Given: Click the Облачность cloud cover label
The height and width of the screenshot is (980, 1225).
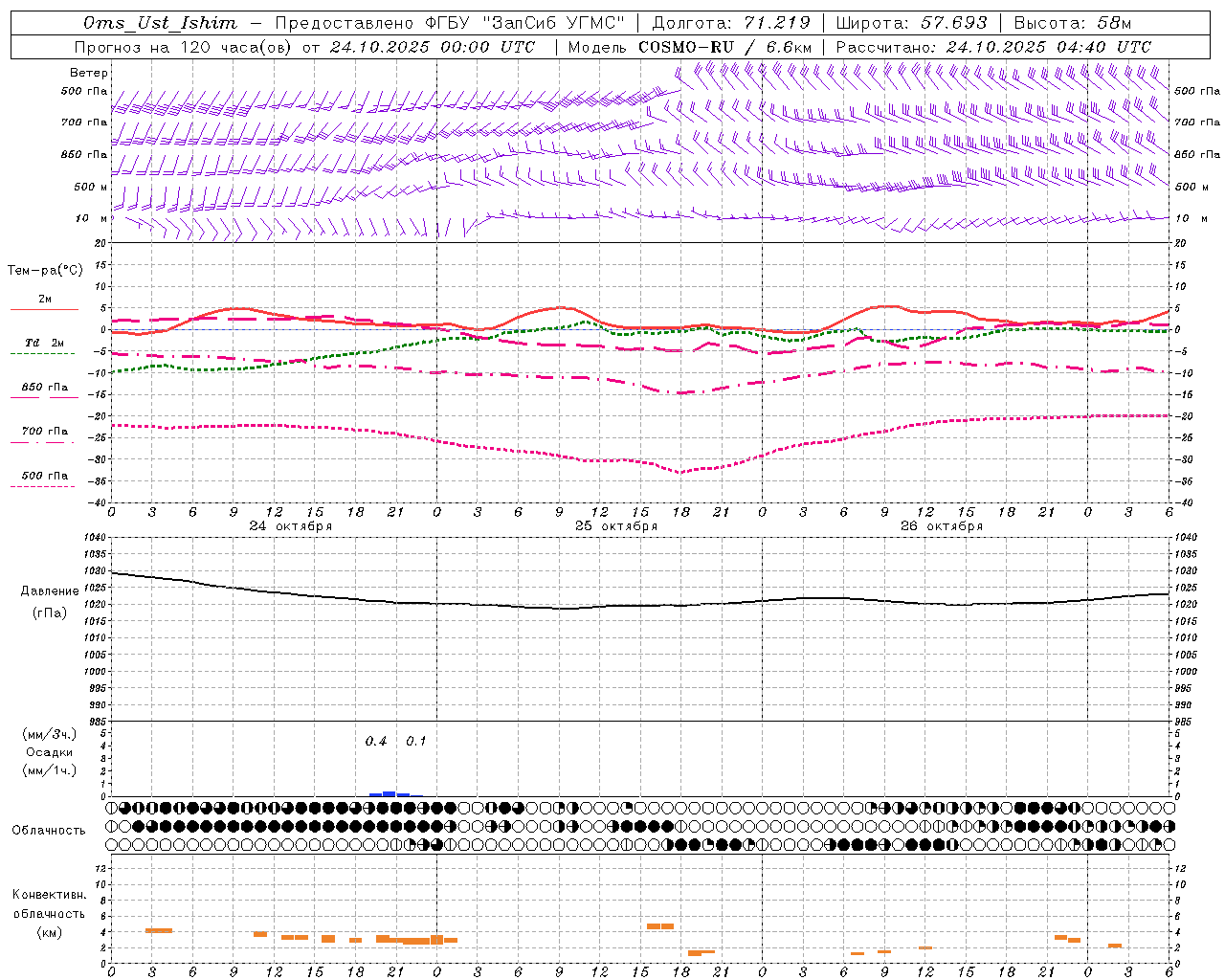Looking at the screenshot, I should [x=49, y=830].
